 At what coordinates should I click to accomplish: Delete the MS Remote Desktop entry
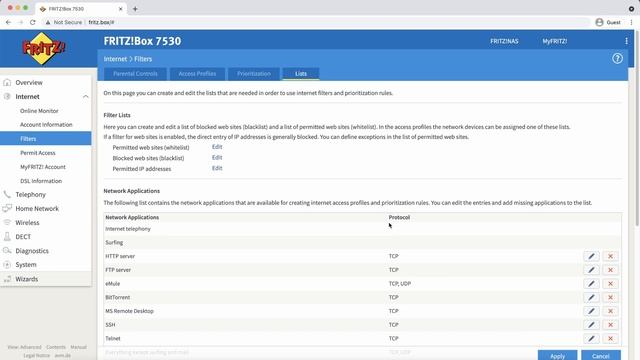610,311
